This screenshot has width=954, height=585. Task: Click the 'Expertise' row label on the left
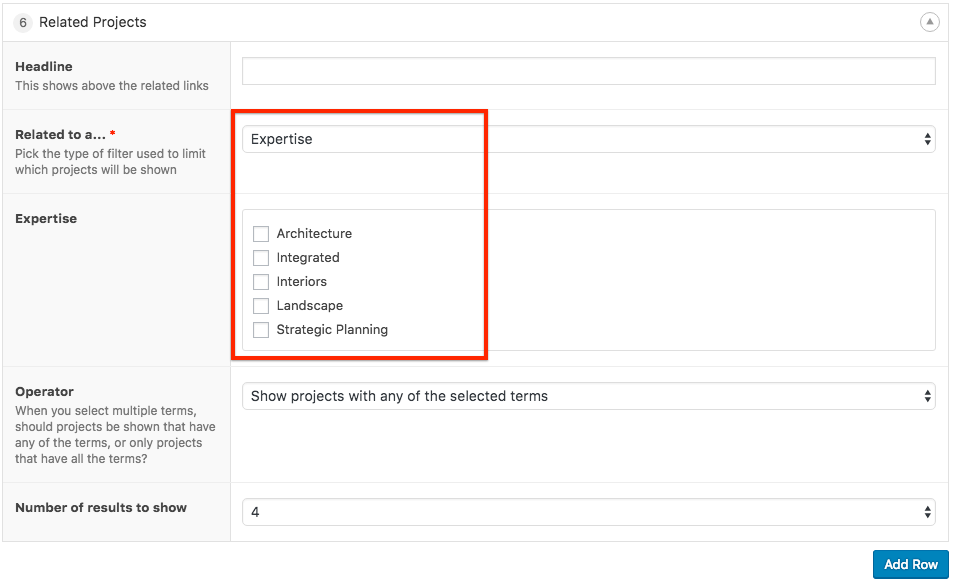(46, 219)
